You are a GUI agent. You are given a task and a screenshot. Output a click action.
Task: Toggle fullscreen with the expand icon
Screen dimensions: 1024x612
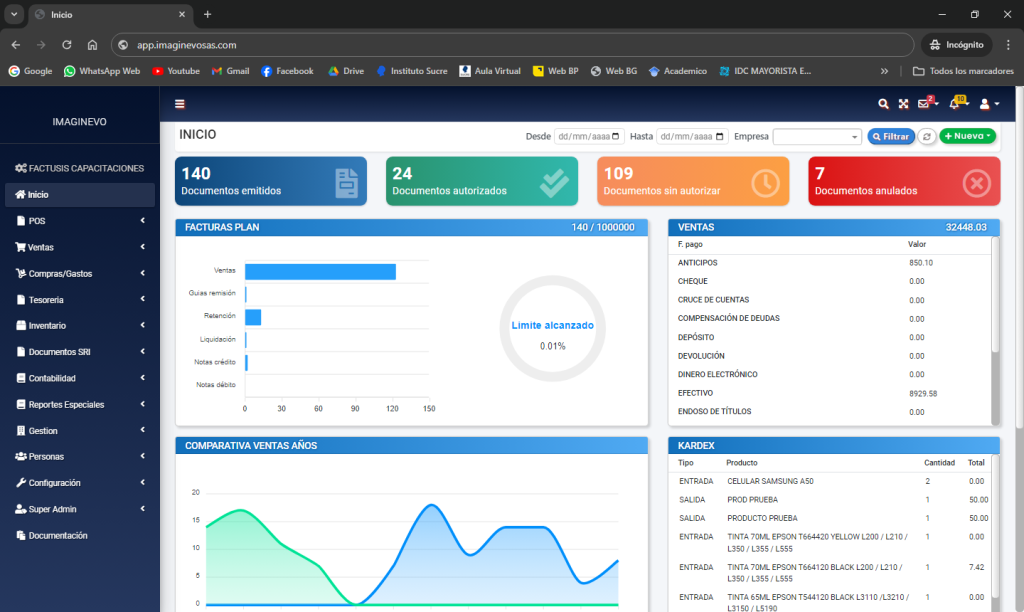click(x=903, y=104)
